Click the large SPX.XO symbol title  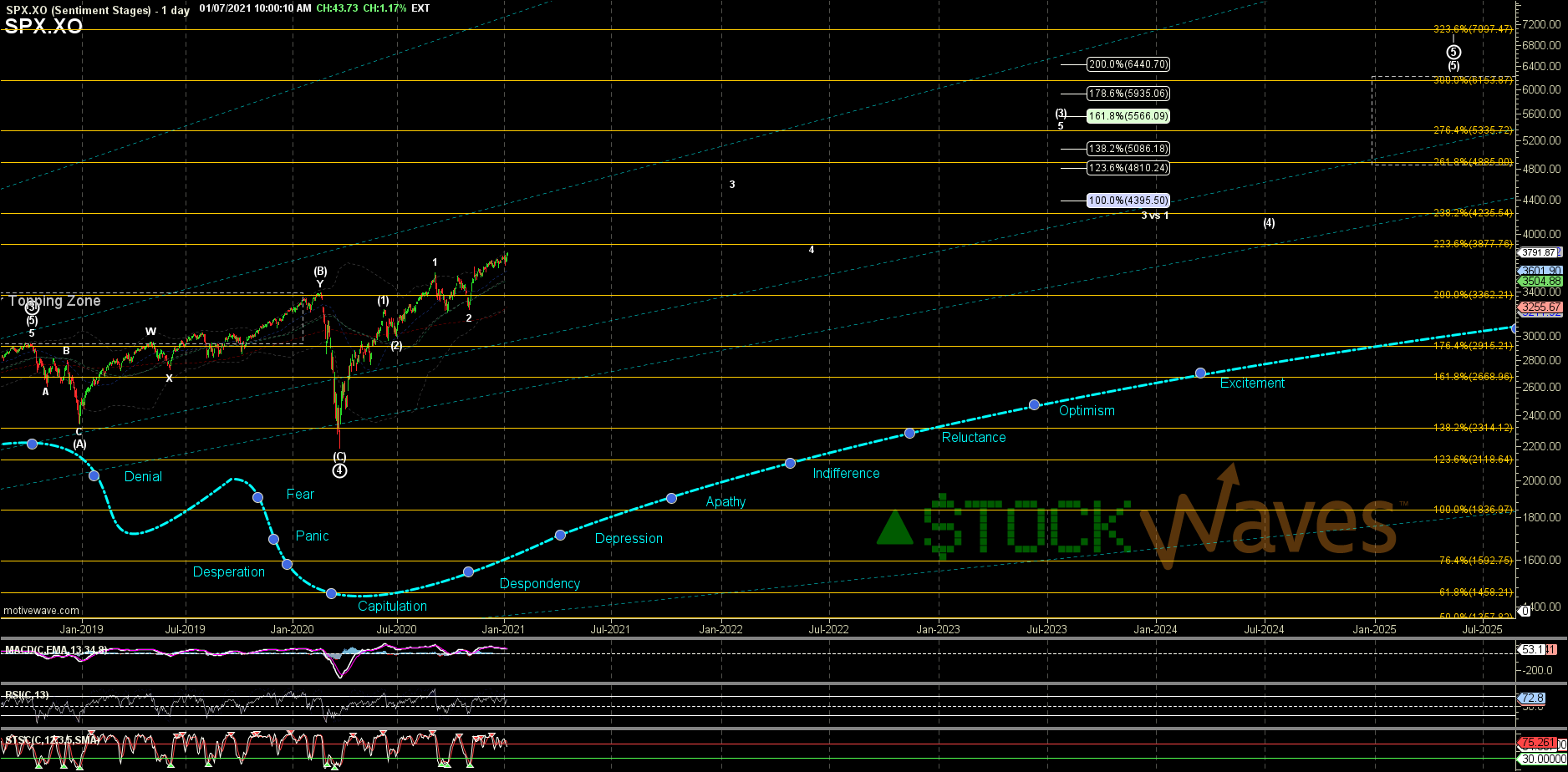click(x=43, y=27)
